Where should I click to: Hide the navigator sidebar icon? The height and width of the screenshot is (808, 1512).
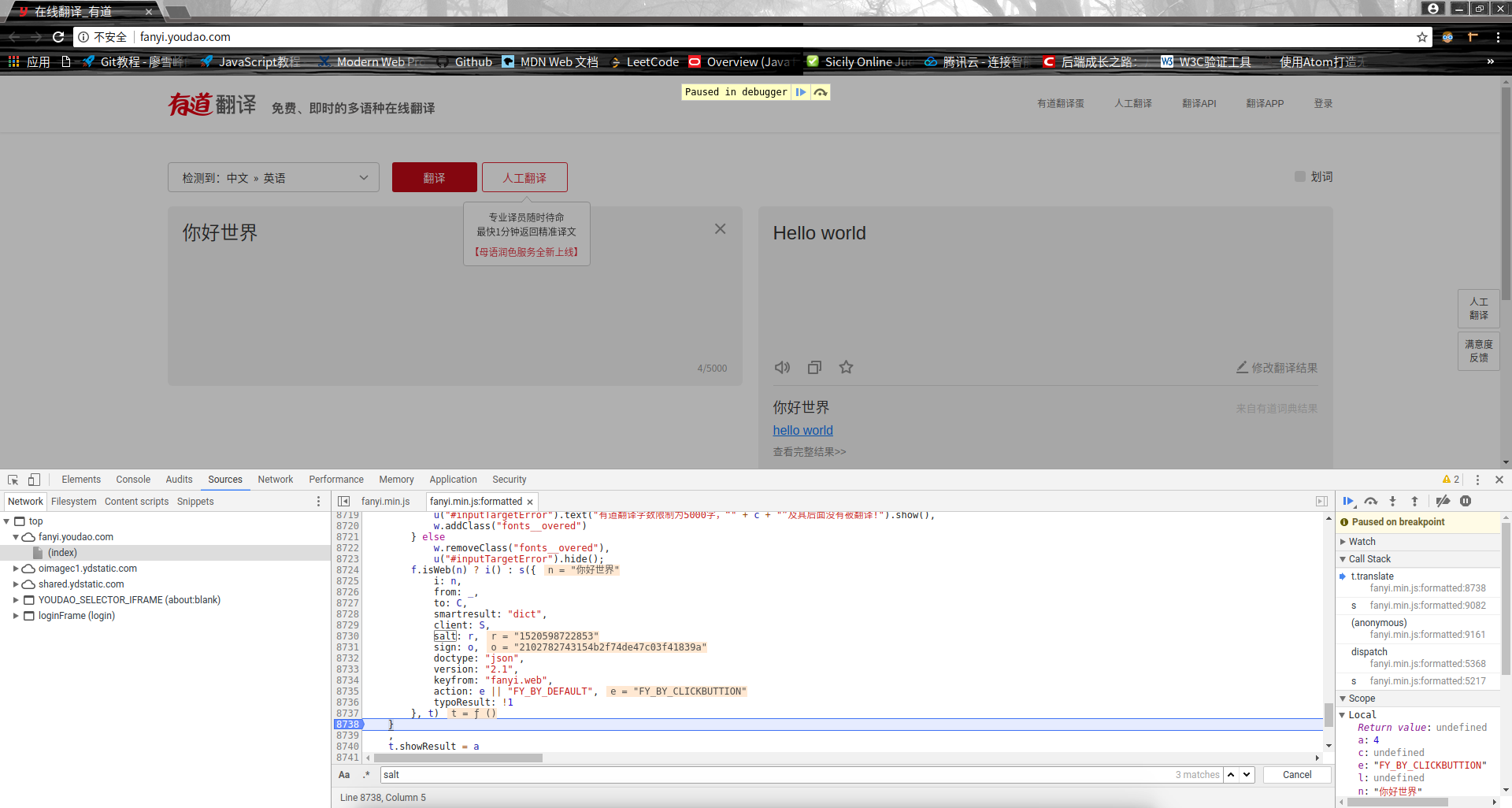click(x=344, y=502)
